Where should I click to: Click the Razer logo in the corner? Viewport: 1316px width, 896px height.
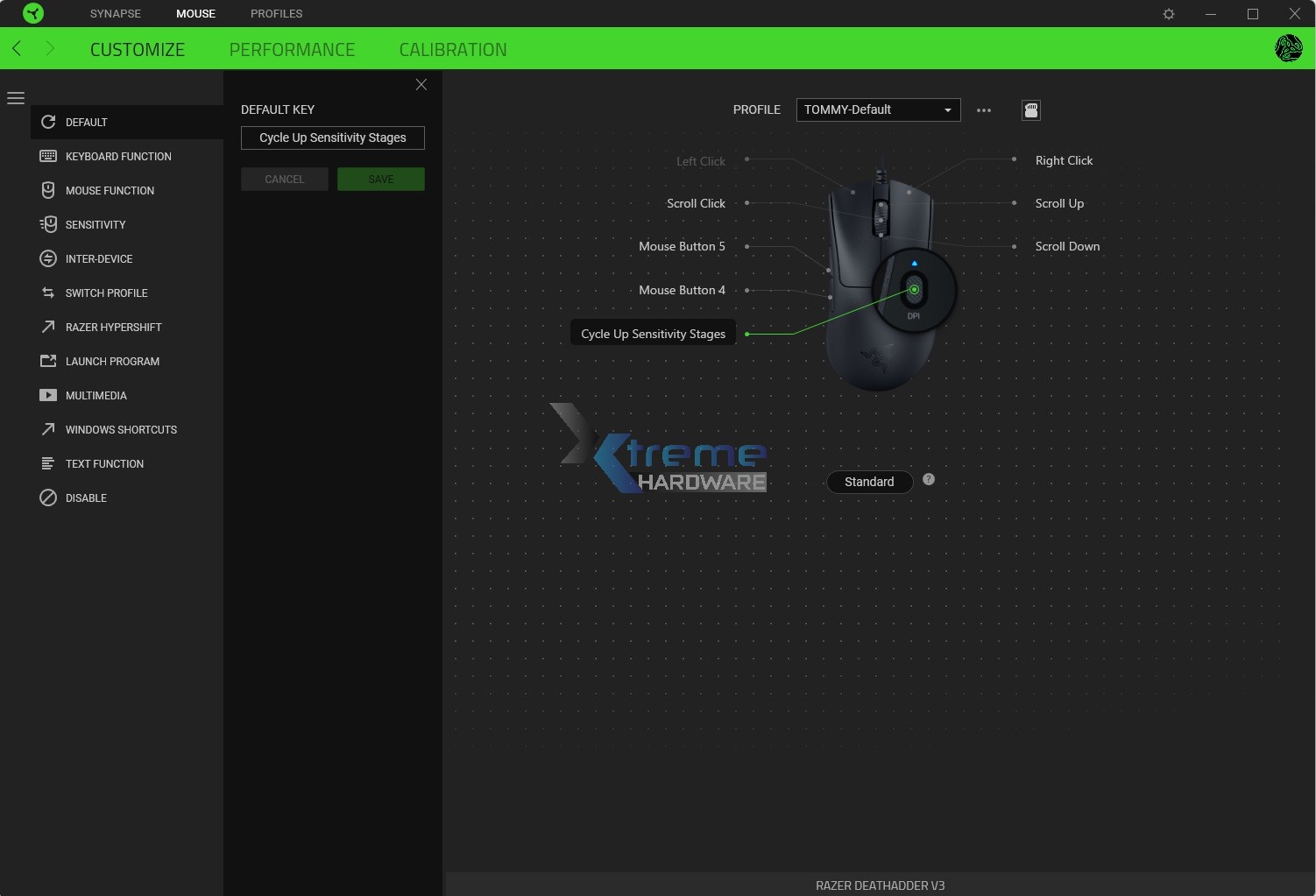tap(33, 13)
